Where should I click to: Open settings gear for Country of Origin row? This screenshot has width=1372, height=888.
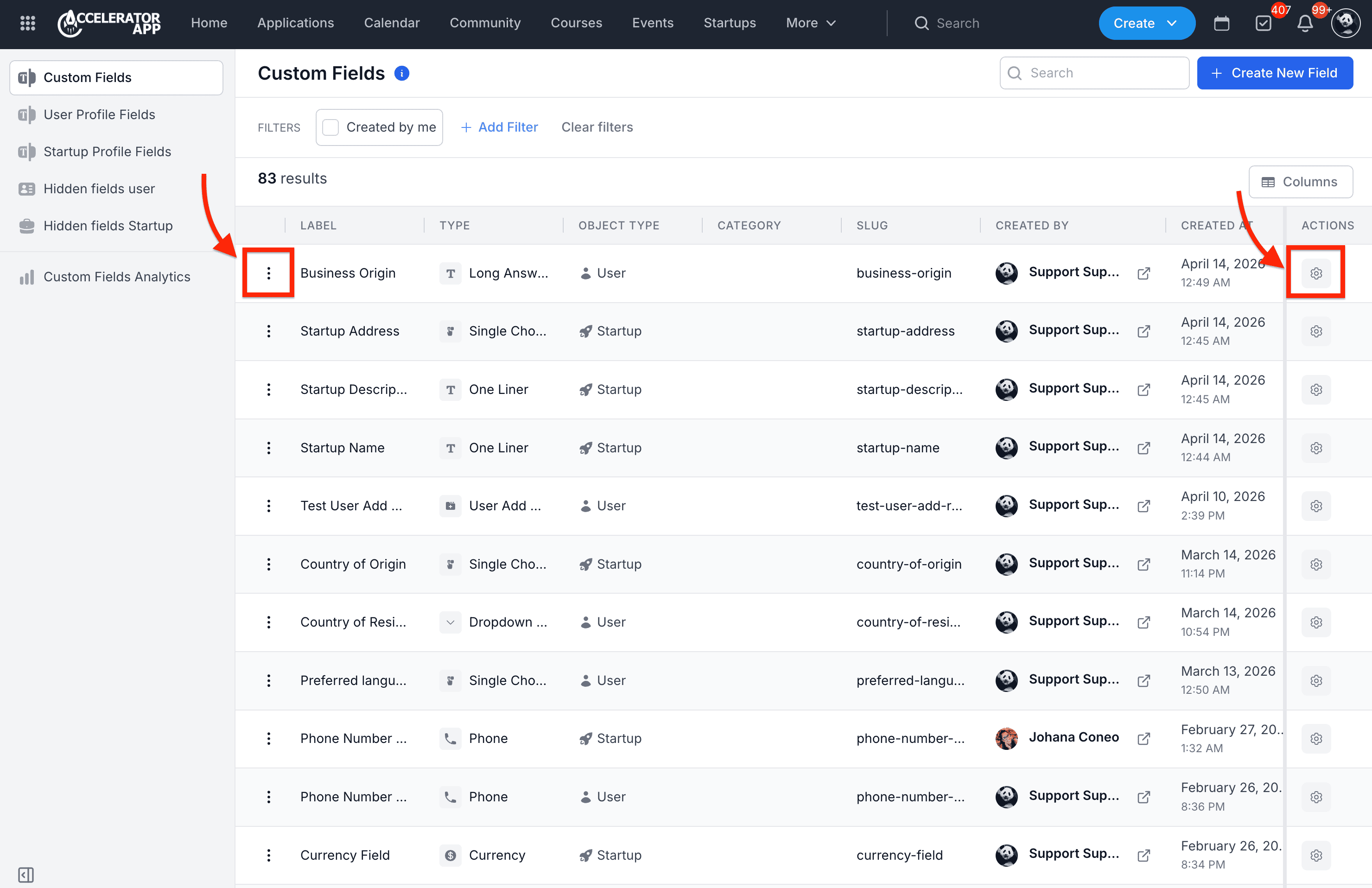(x=1316, y=564)
